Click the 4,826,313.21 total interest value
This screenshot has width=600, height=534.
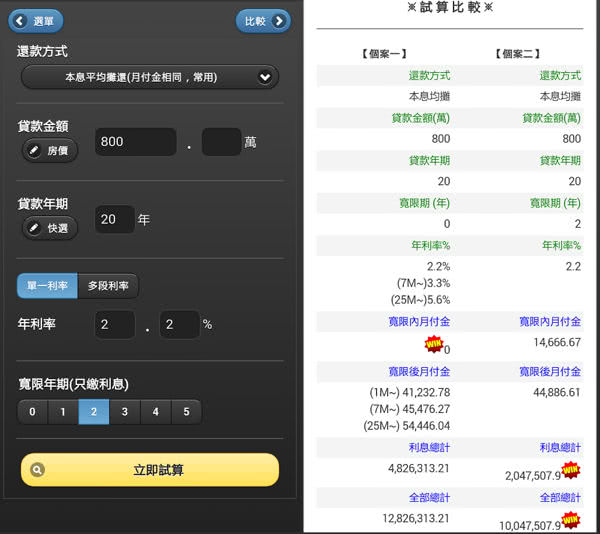tap(419, 468)
